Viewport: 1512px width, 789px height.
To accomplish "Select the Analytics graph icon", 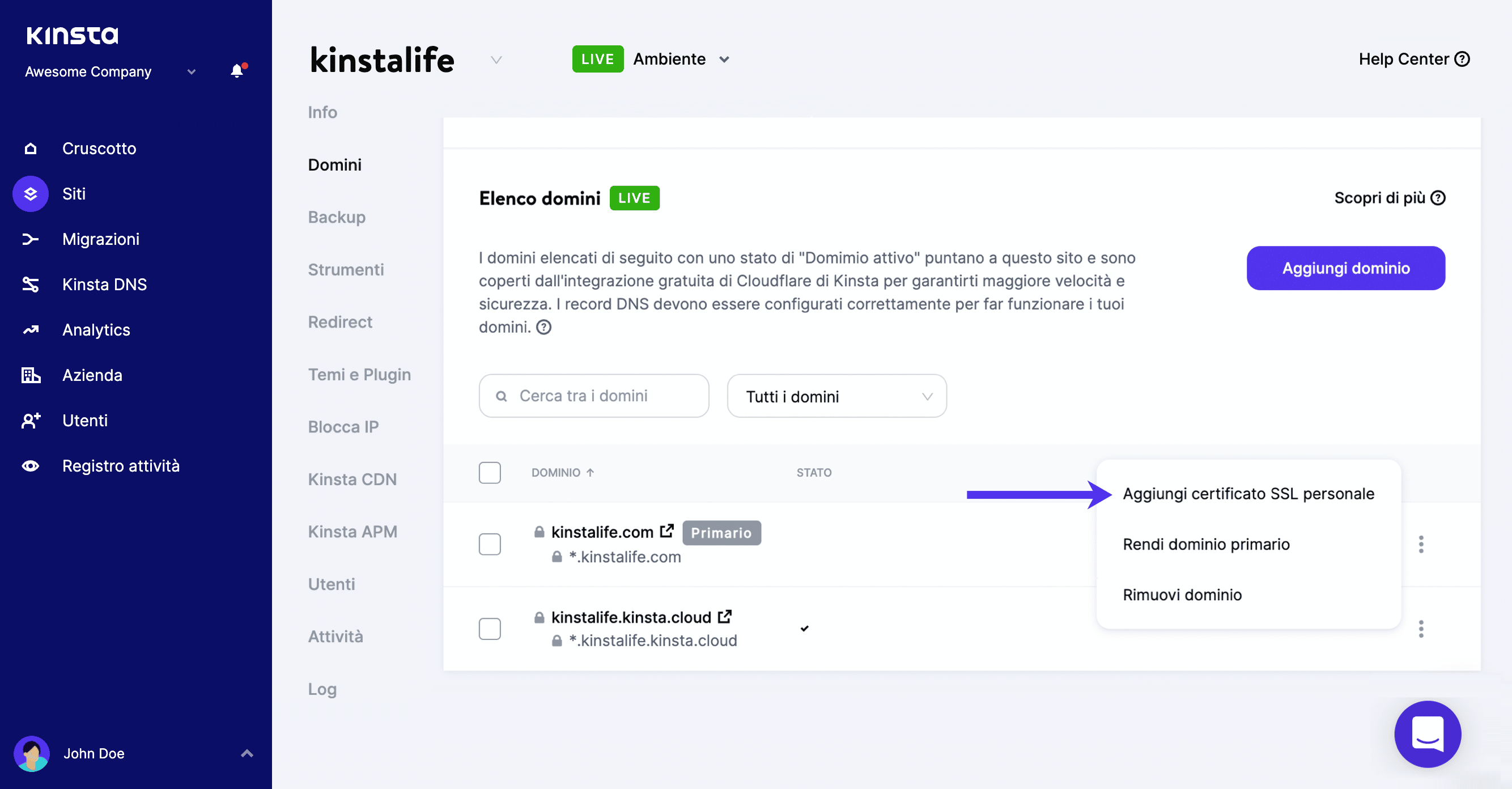I will [30, 330].
